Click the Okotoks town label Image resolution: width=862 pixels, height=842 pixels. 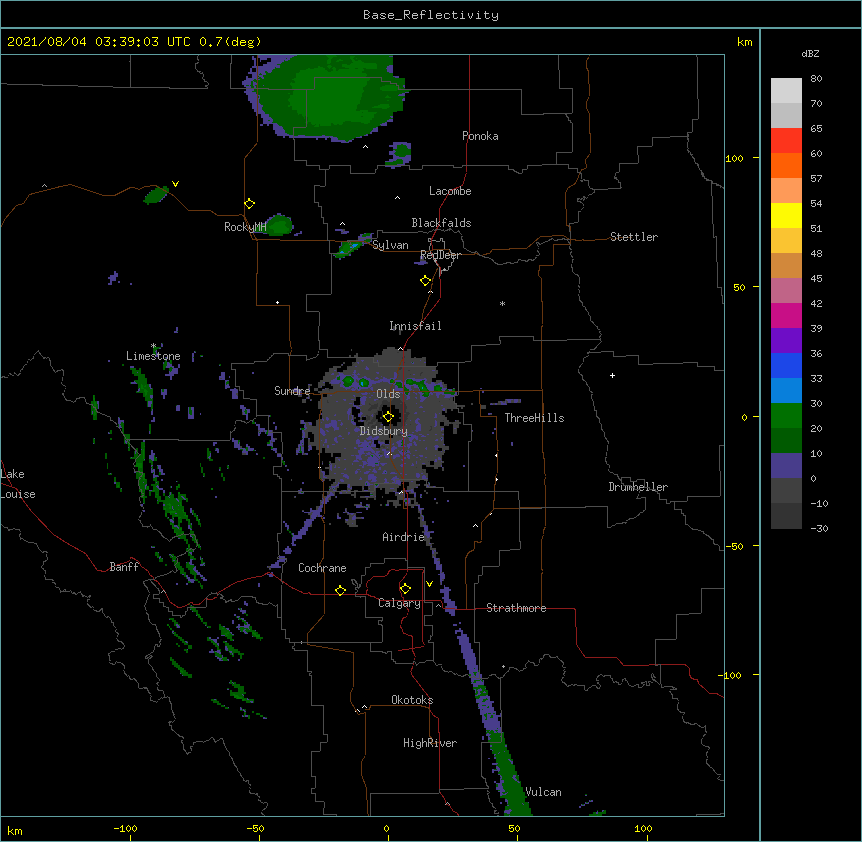(x=412, y=700)
